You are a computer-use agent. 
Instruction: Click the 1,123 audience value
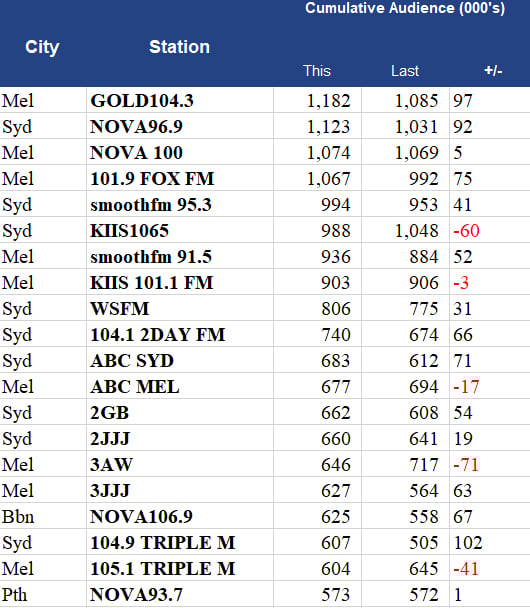tap(328, 127)
